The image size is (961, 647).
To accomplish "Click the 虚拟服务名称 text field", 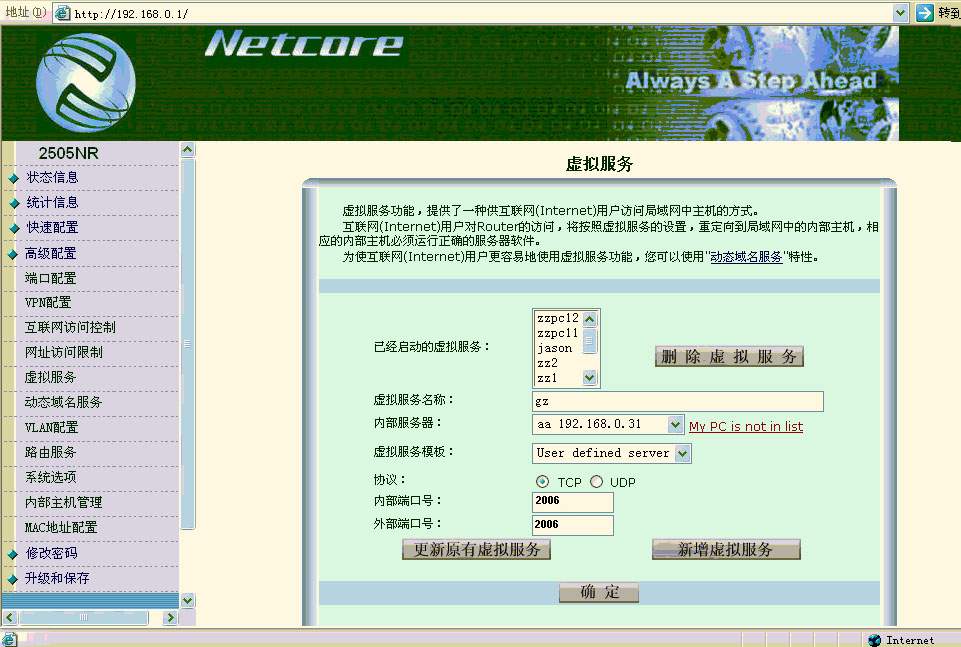I will [677, 401].
